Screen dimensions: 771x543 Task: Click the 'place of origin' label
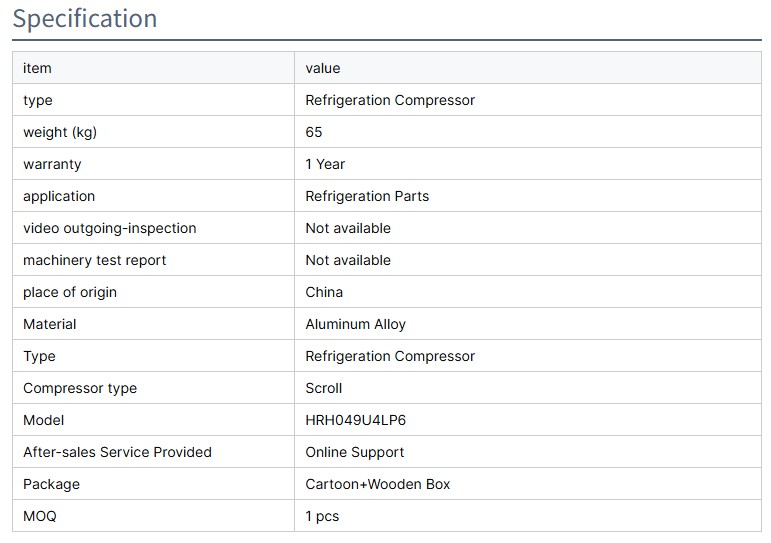(x=70, y=292)
